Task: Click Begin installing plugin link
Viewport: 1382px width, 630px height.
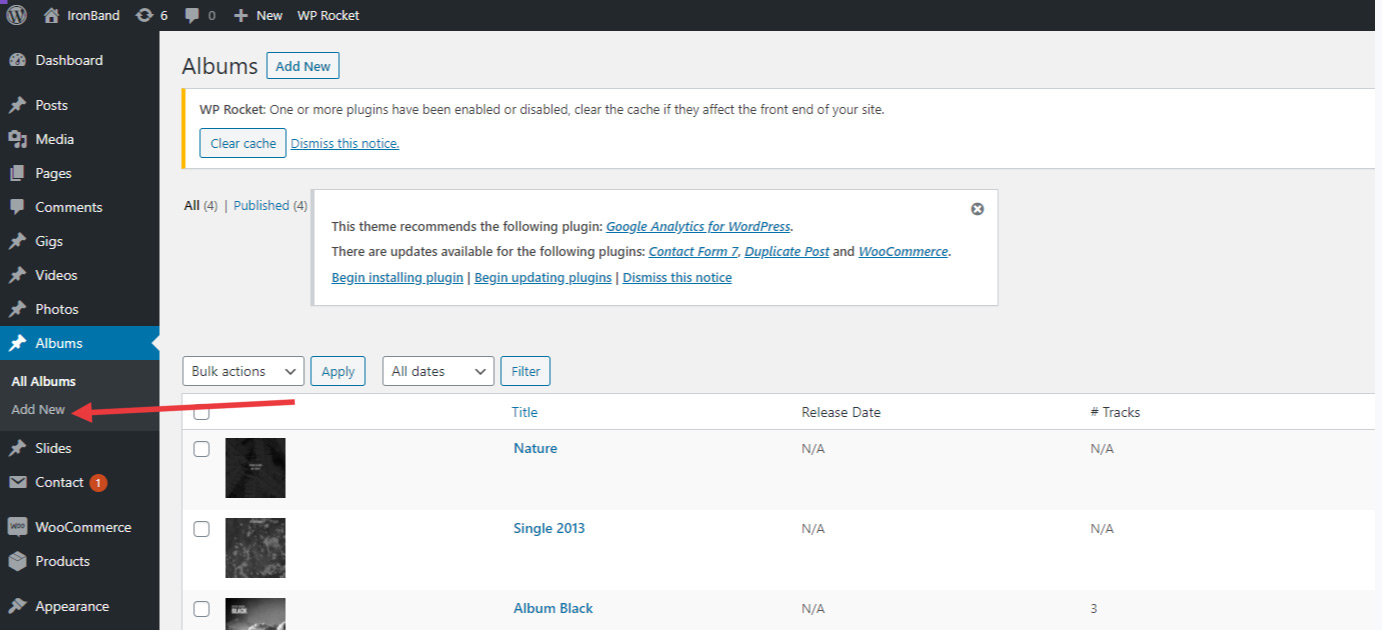Action: 397,278
